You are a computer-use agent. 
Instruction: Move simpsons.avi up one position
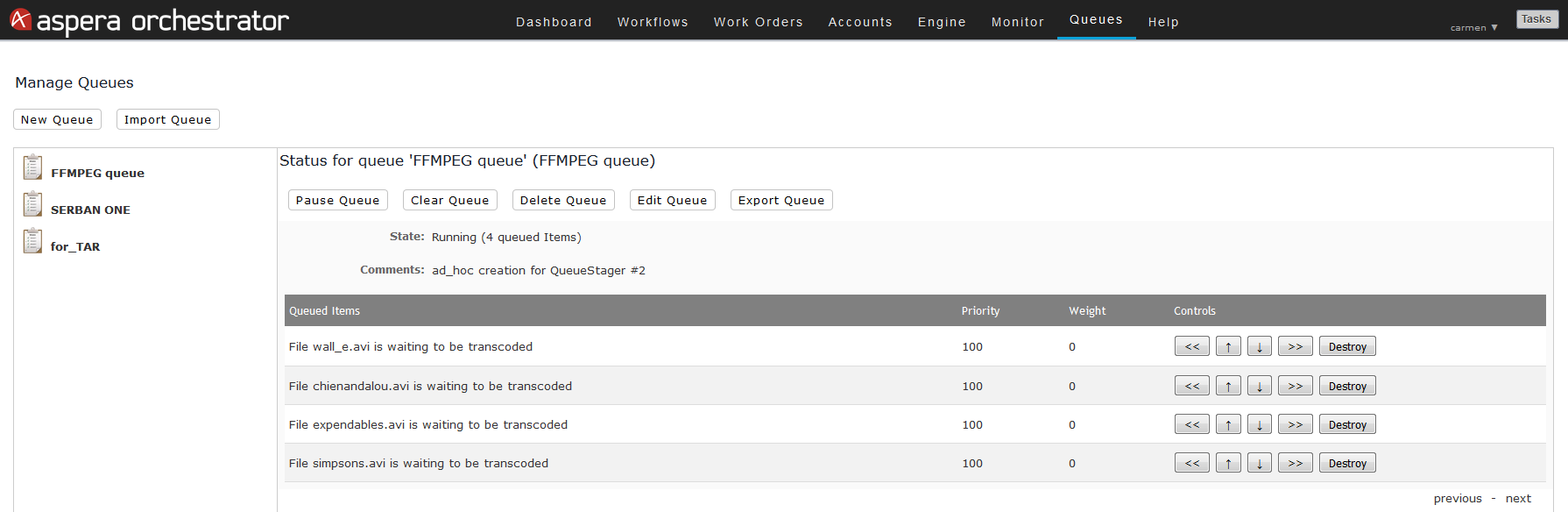(1228, 463)
